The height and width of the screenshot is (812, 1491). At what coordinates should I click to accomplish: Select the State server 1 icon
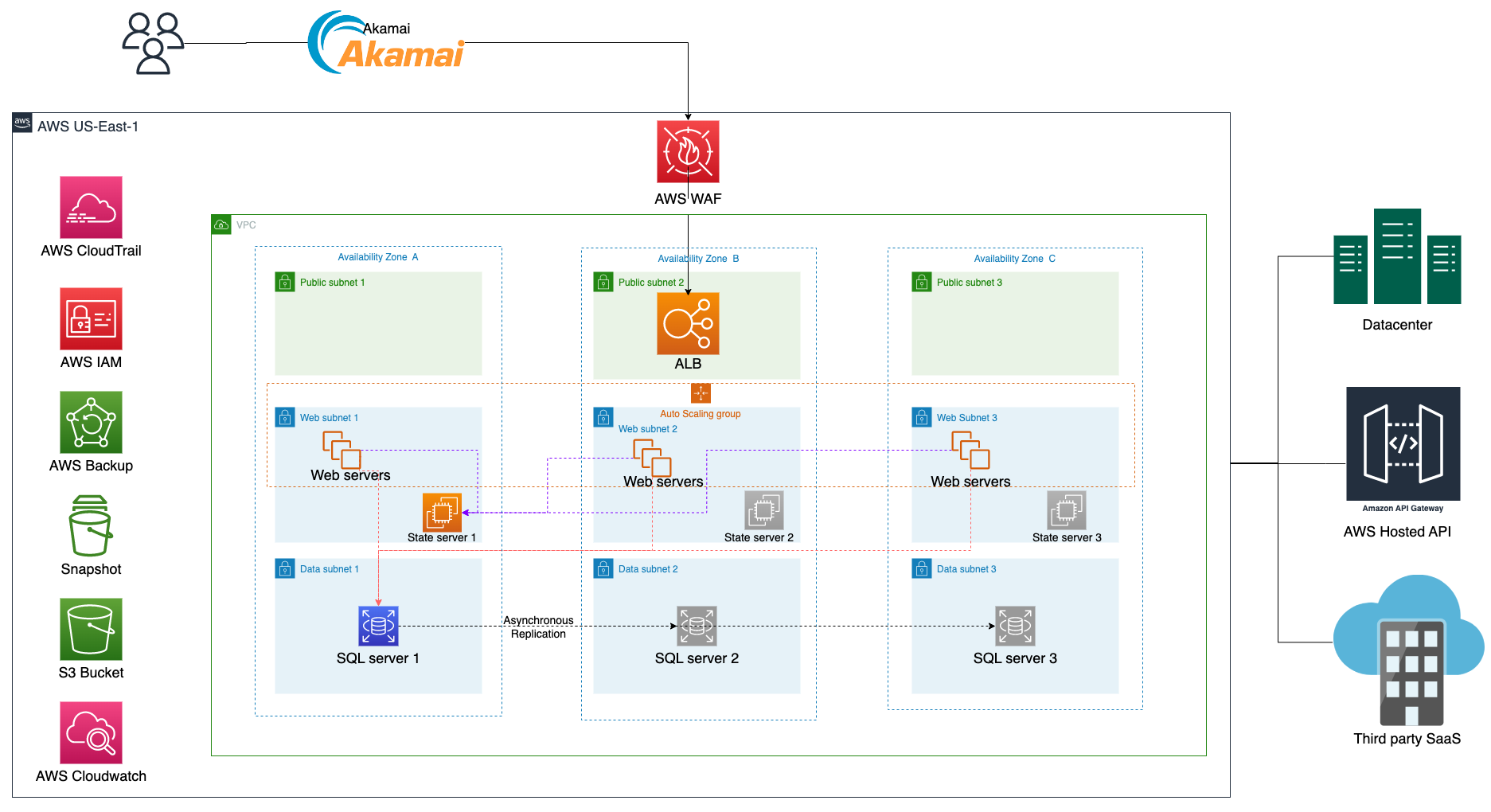442,512
